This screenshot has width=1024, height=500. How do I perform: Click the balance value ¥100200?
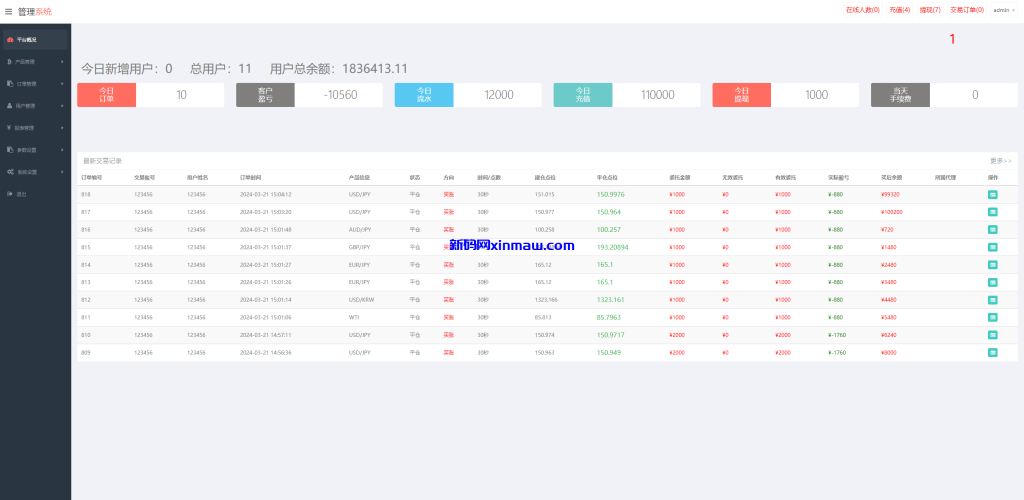891,212
